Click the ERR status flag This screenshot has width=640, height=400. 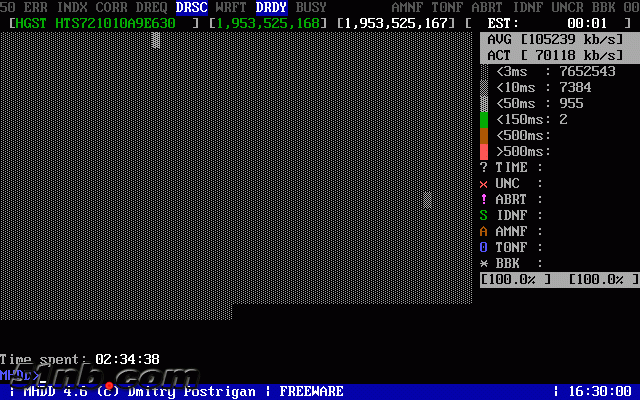tap(36, 7)
